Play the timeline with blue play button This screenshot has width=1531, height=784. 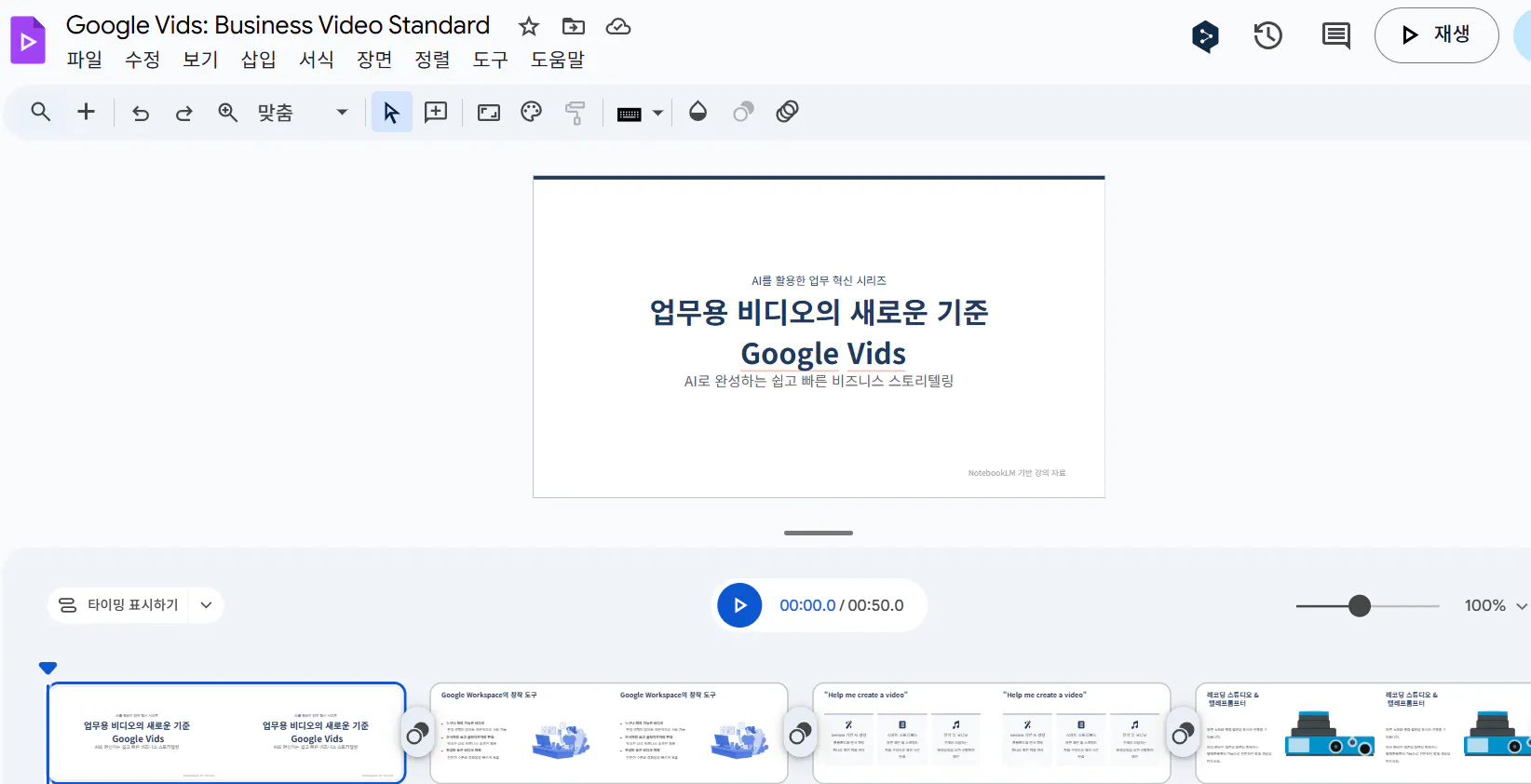[x=739, y=605]
